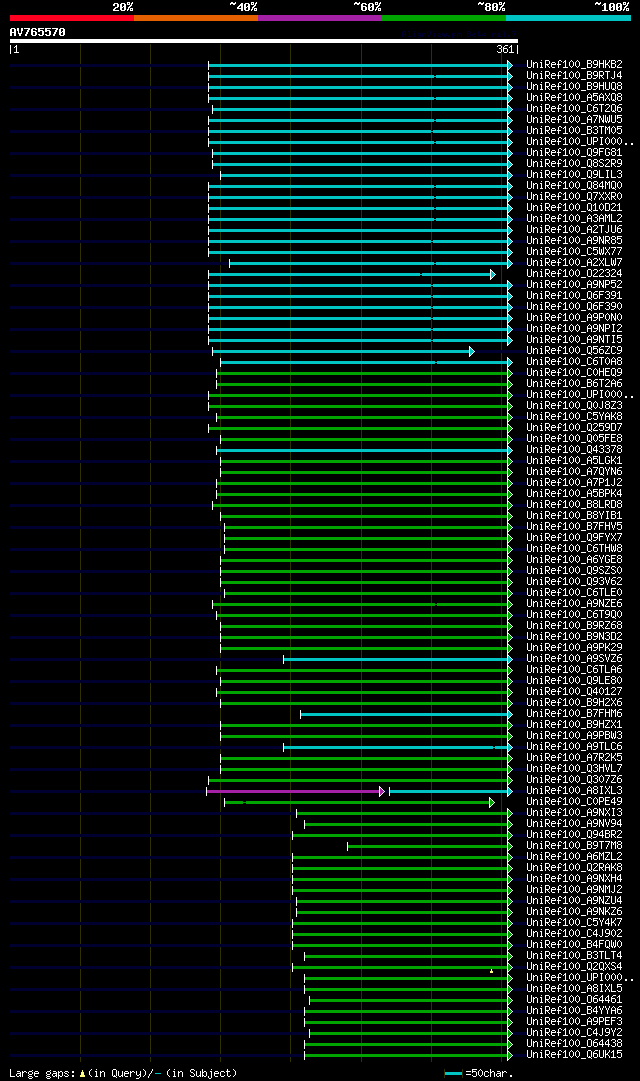Click the orange ~40% identity legend segment
This screenshot has width=640, height=1081.
pos(196,18)
